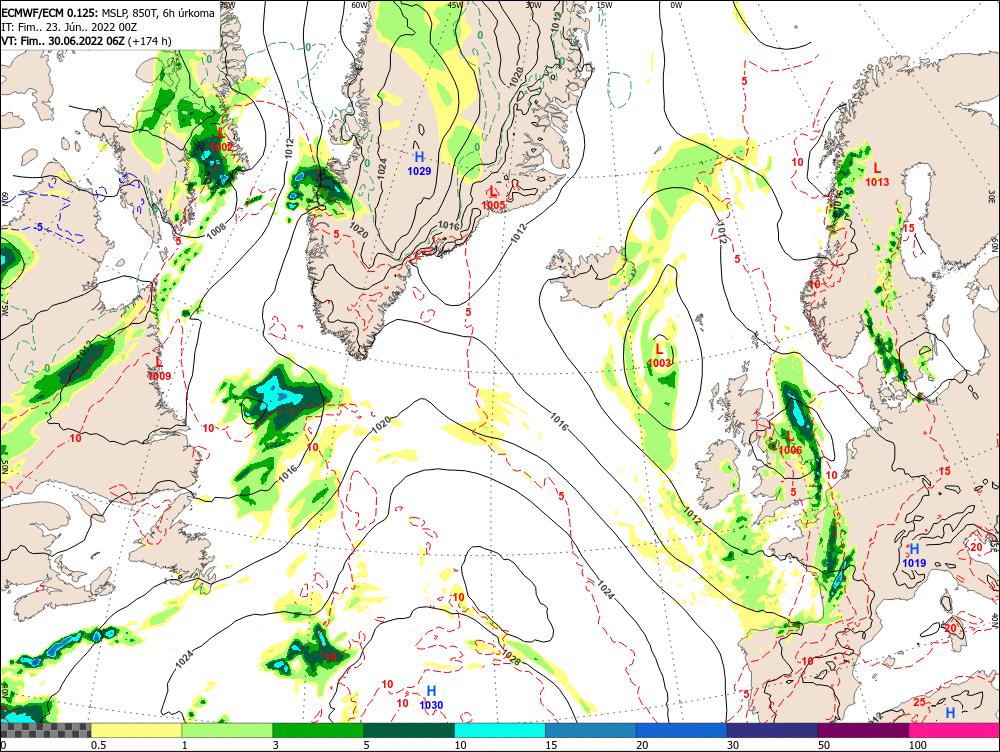This screenshot has width=1000, height=752.
Task: Click the yellow 0.5–1 legend swatch
Action: [136, 730]
